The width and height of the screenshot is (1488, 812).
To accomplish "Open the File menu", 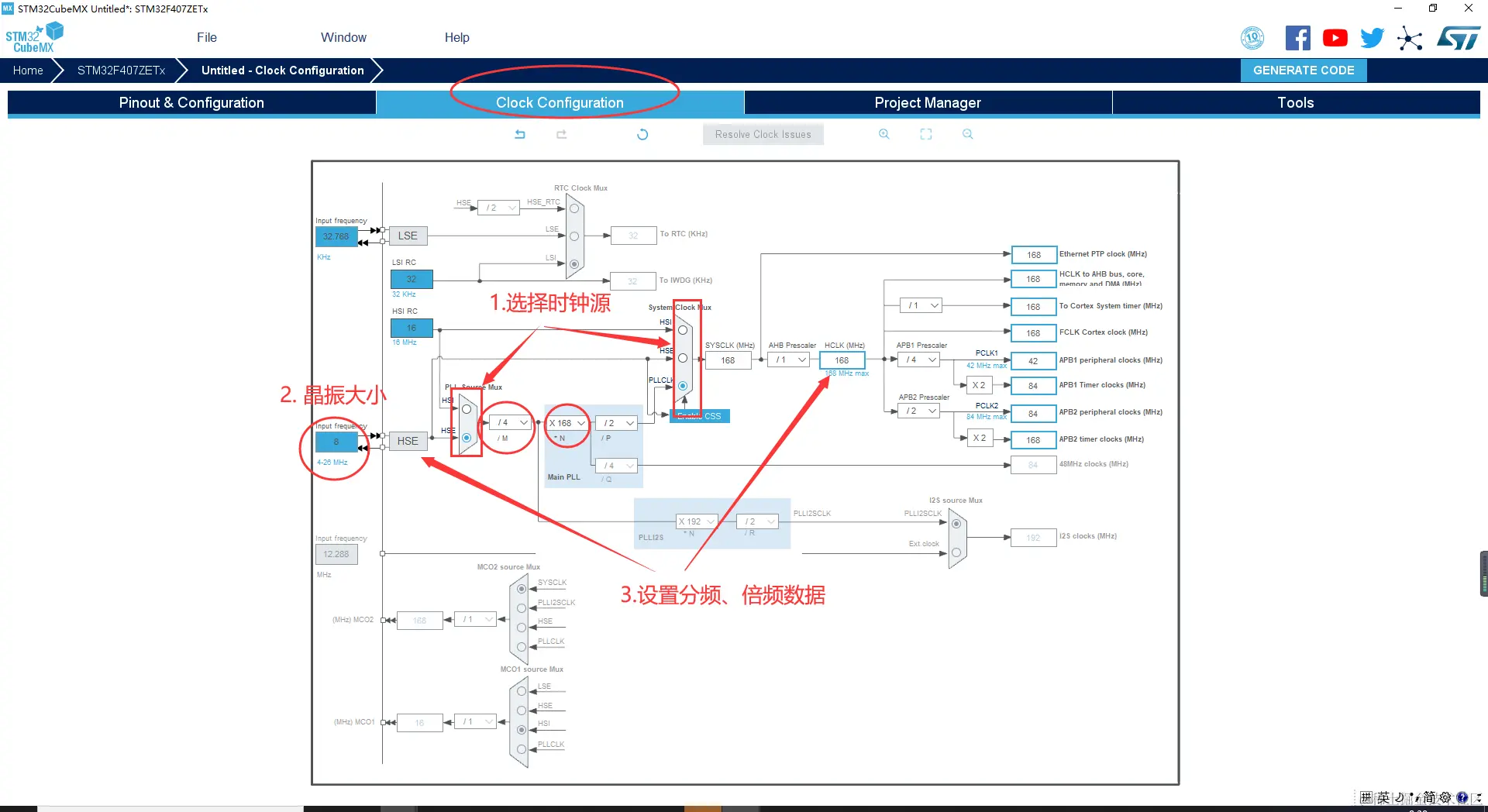I will pos(207,37).
